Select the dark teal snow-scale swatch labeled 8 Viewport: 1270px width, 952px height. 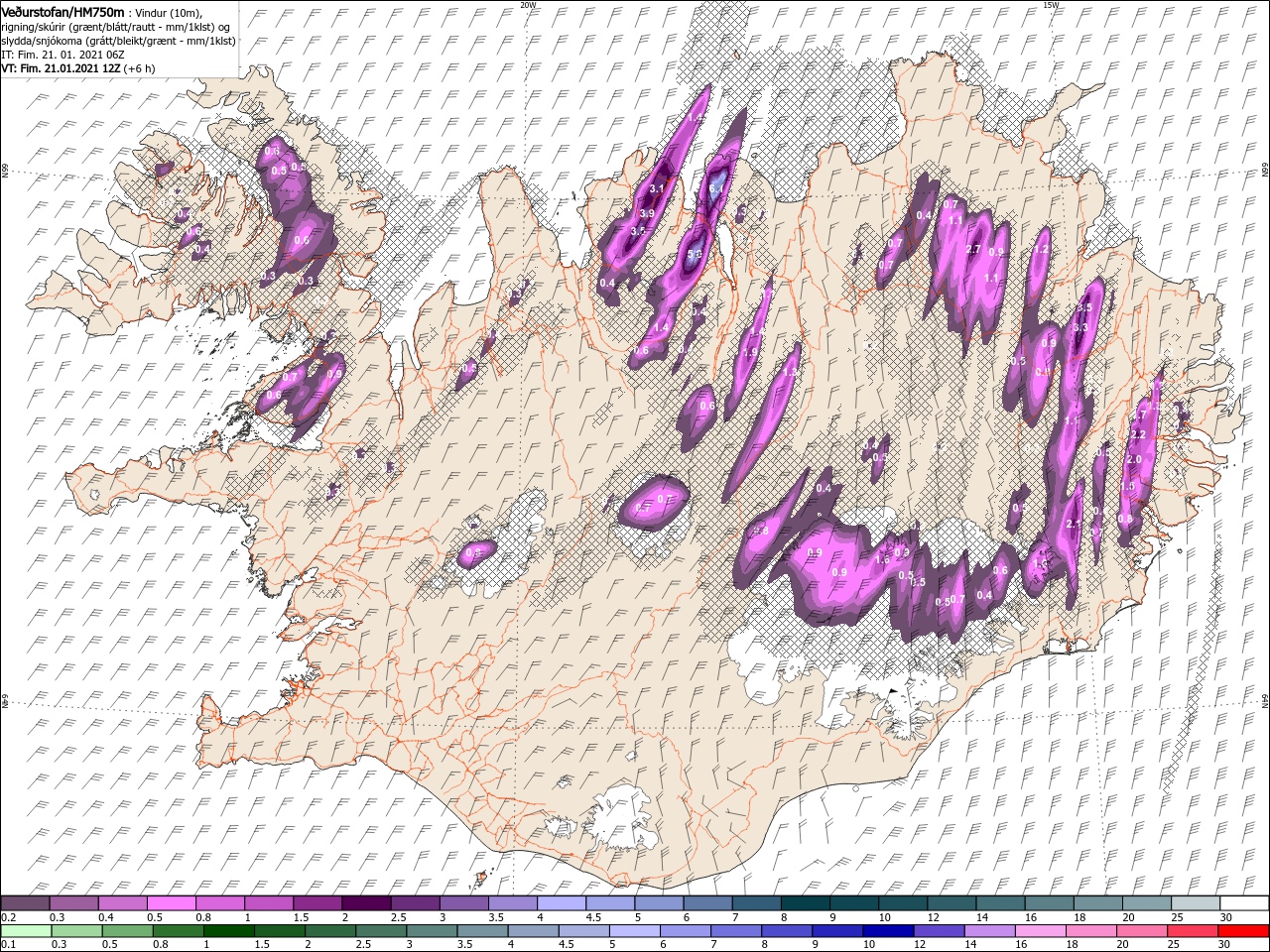pyautogui.click(x=804, y=903)
